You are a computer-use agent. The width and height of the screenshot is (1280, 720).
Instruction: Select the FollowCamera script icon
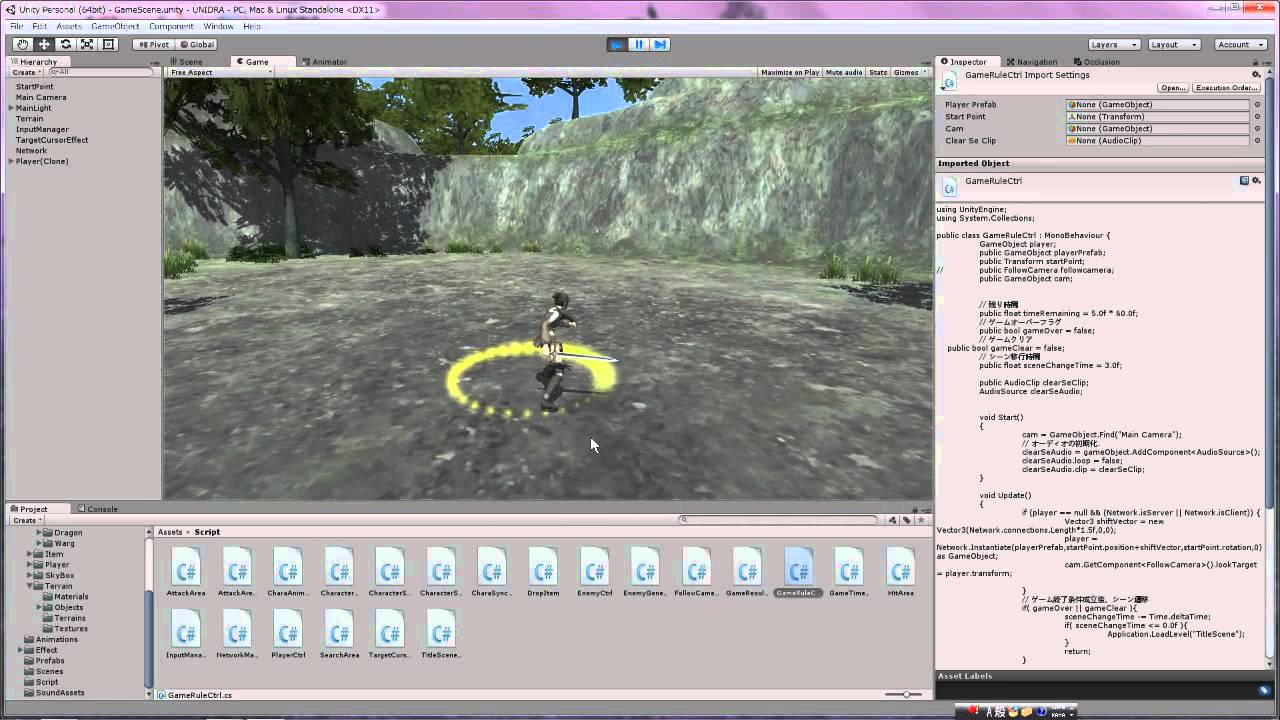[x=696, y=567]
